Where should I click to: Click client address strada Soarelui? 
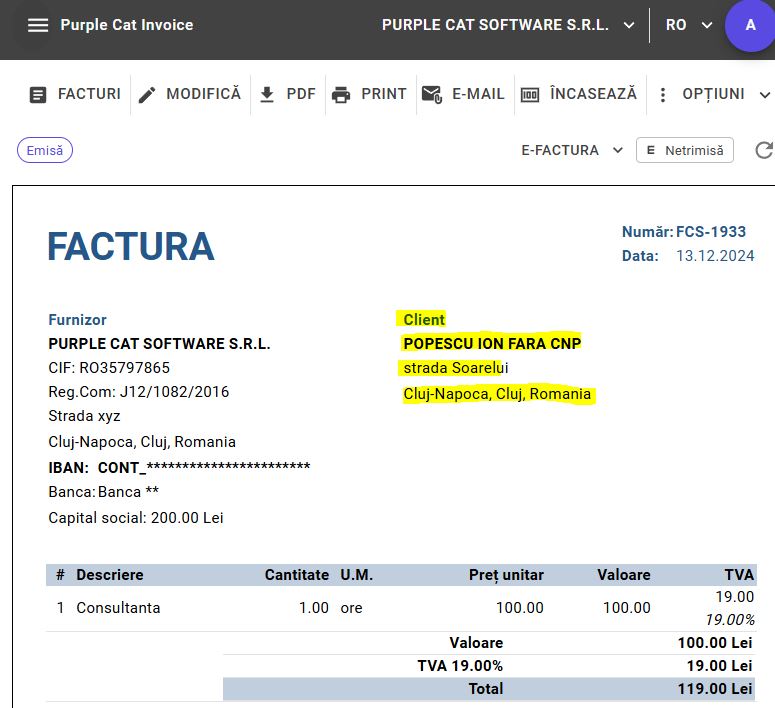(x=455, y=368)
